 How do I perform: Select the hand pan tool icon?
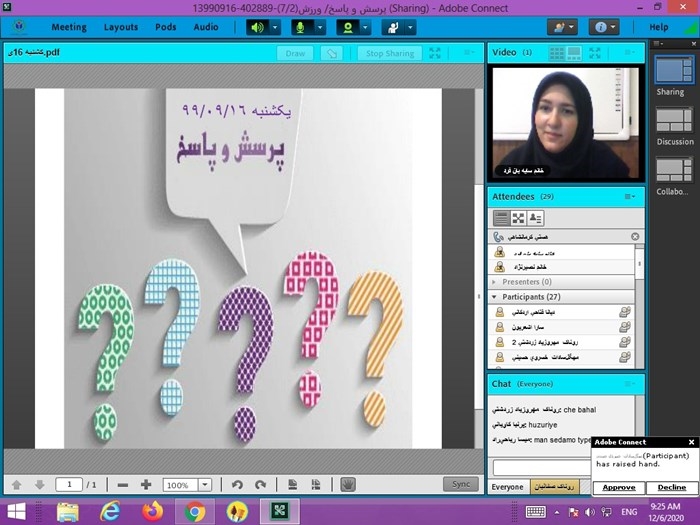tap(348, 485)
